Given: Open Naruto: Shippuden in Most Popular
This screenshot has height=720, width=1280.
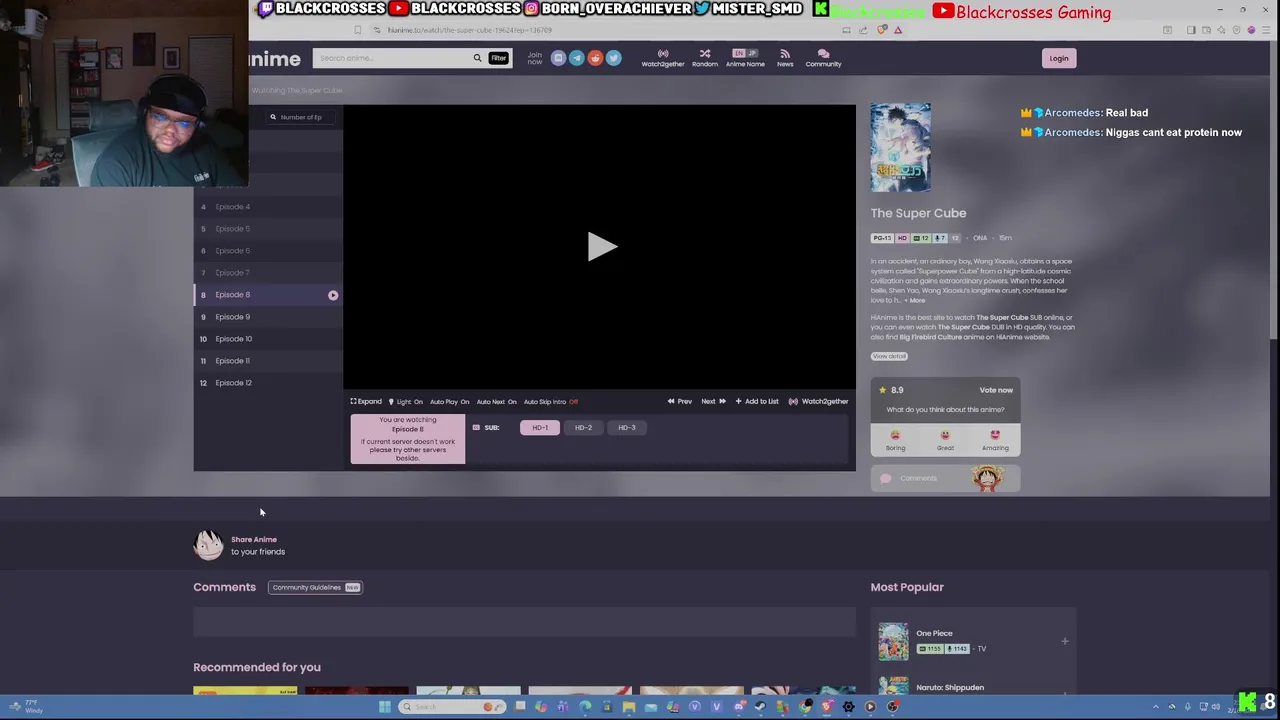Looking at the screenshot, I should [950, 687].
